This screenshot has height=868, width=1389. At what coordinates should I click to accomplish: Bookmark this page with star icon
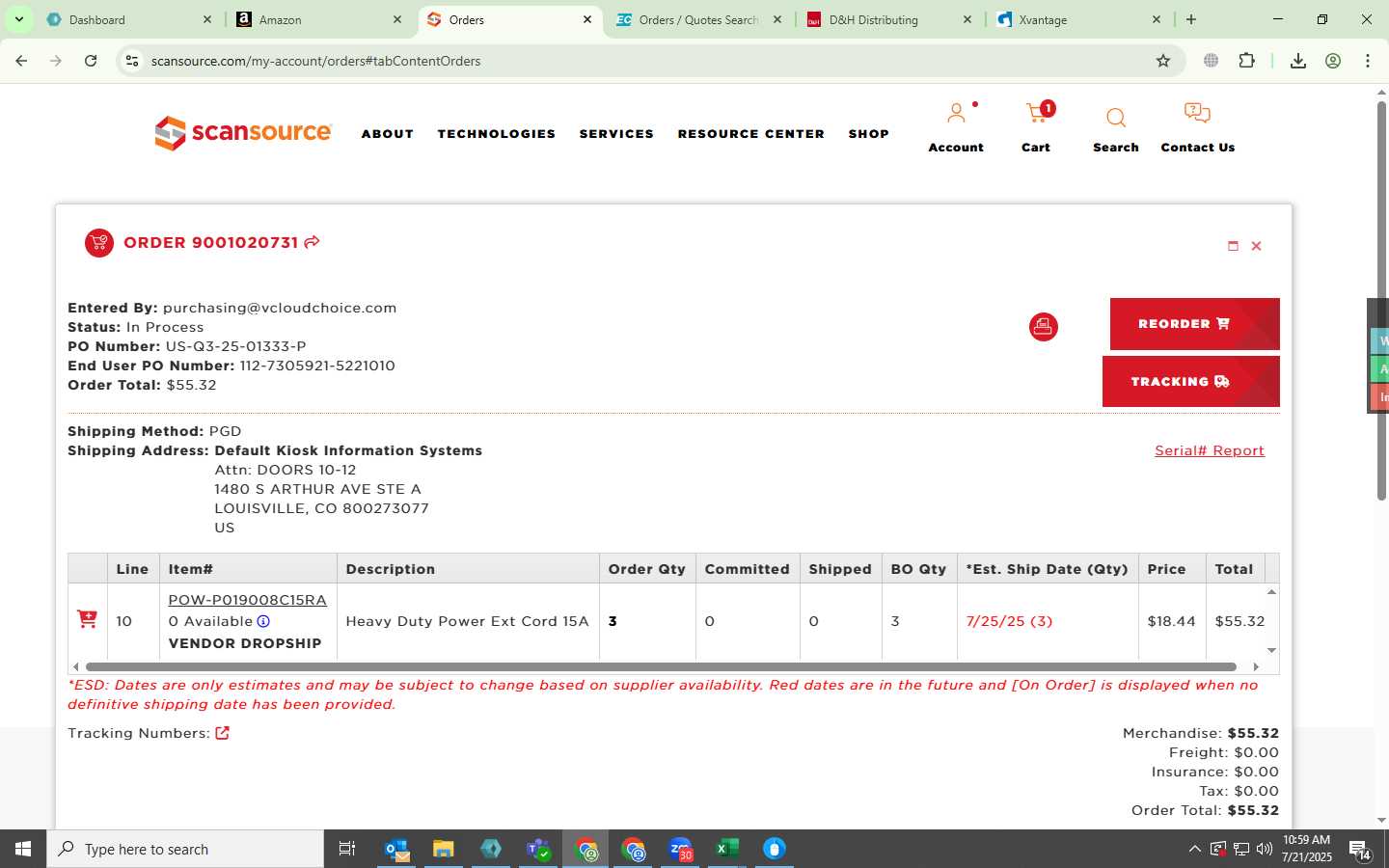pos(1163,61)
